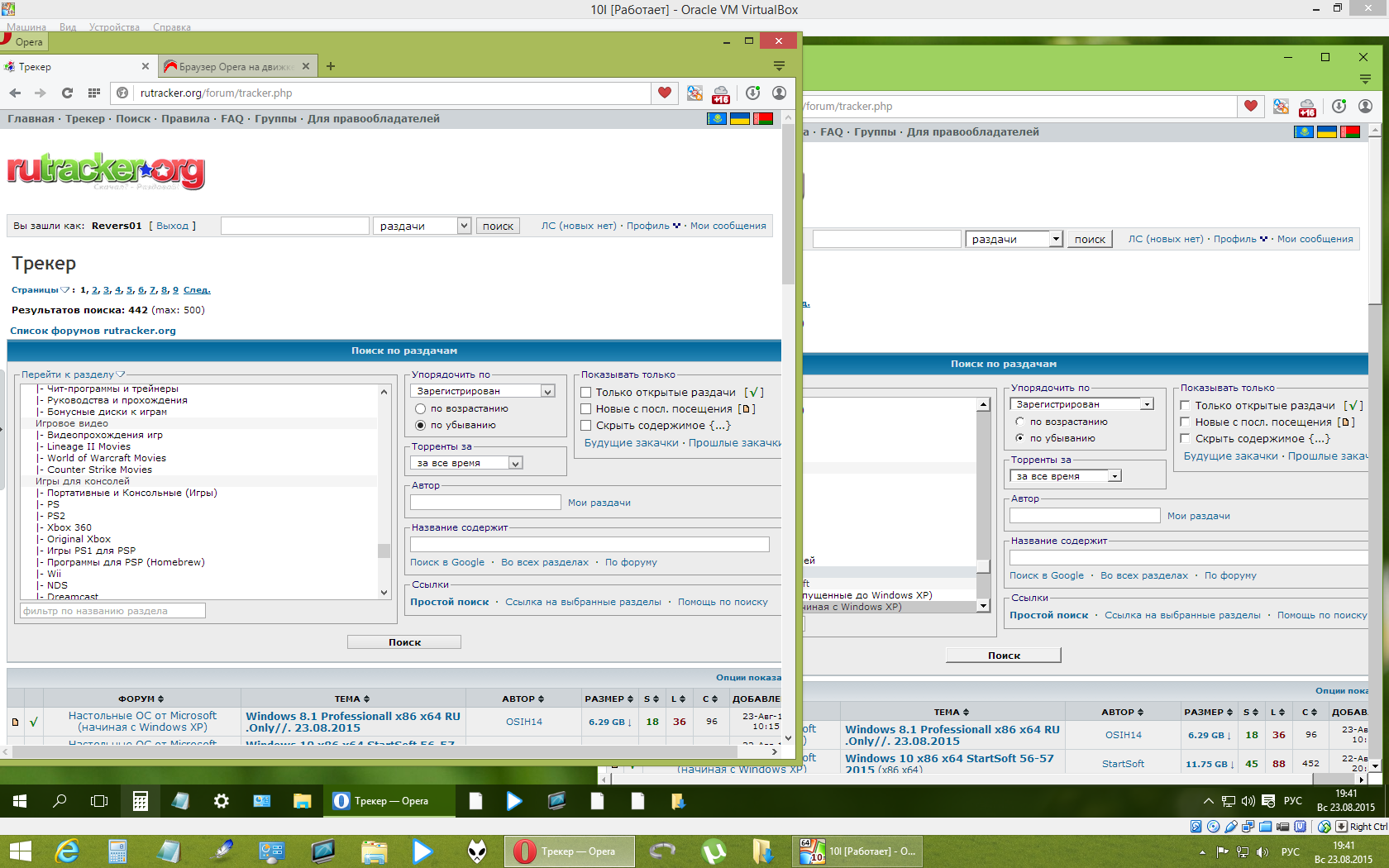Image resolution: width=1389 pixels, height=868 pixels.
Task: Expand Перейти к разделу in front window
Action: 74,374
